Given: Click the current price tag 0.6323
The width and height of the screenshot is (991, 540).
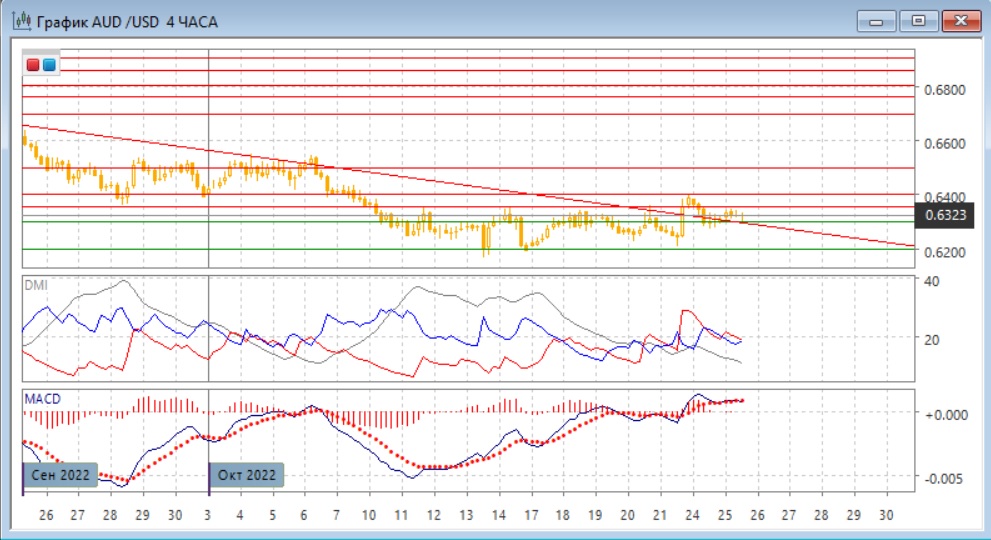Looking at the screenshot, I should [945, 214].
